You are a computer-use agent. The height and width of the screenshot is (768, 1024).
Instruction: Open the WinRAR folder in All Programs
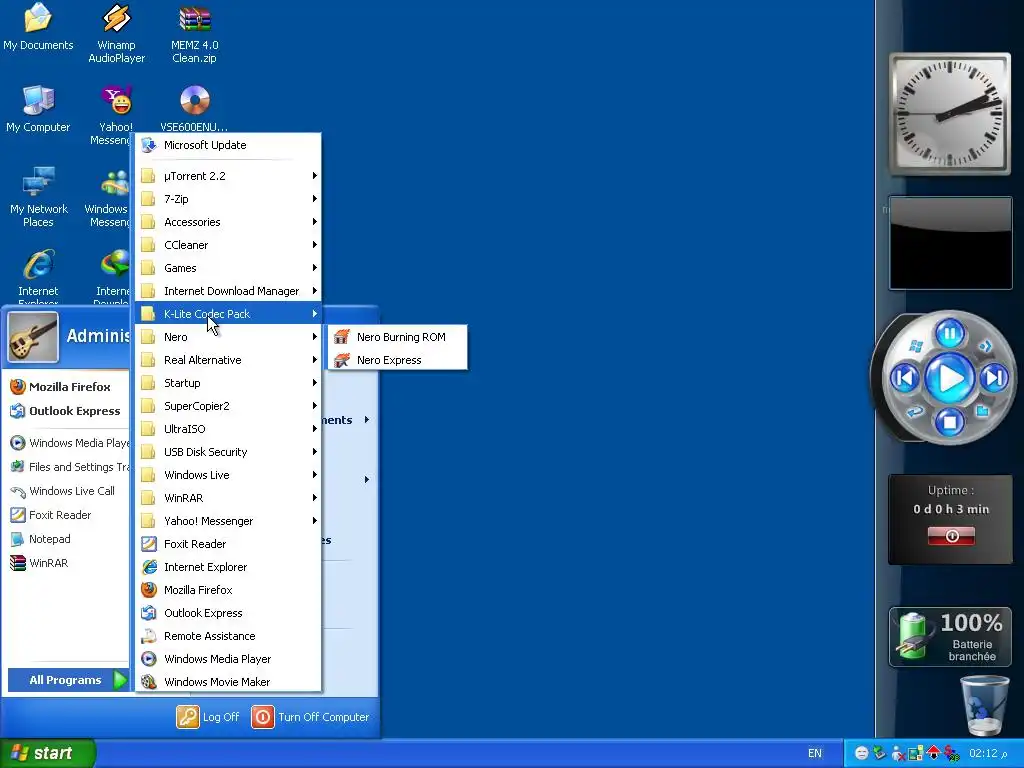[x=229, y=498]
